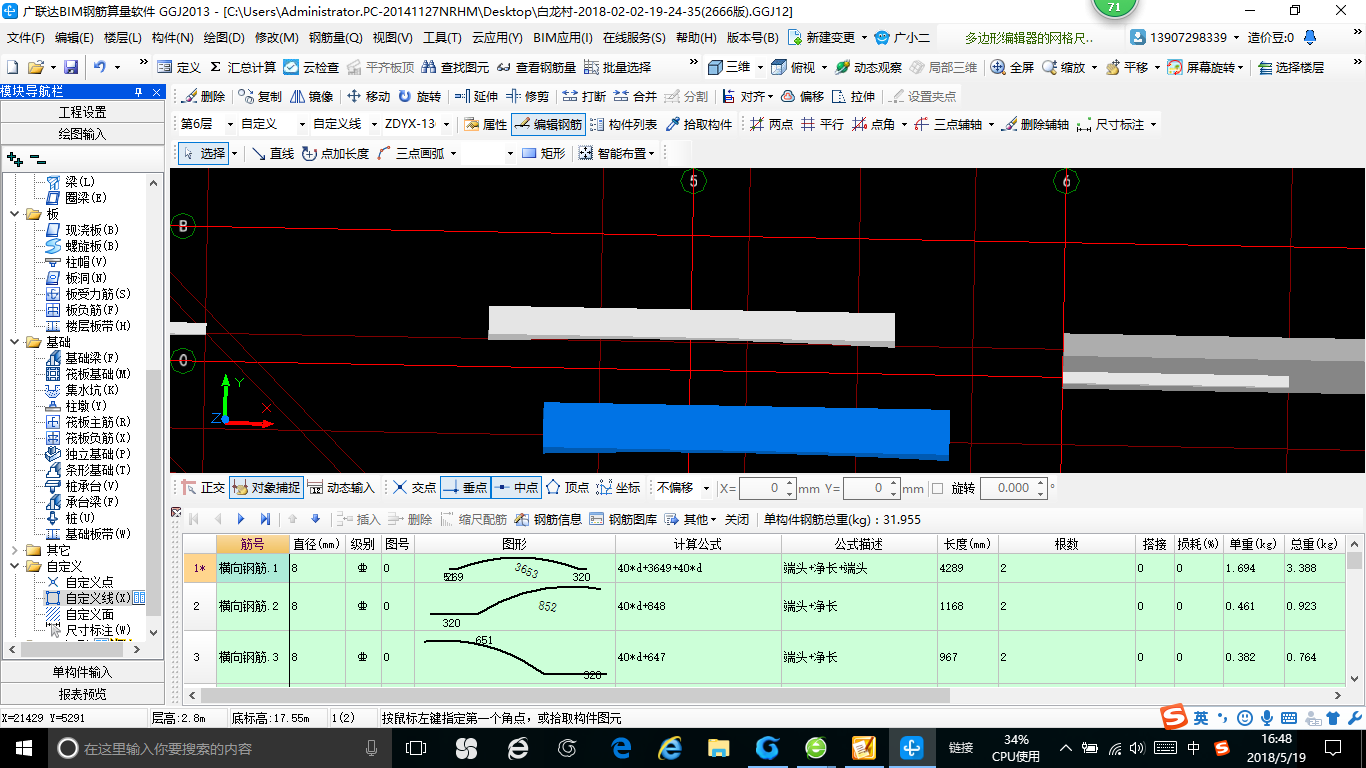Click the 删除 (delete) tool
1366x768 pixels.
(x=203, y=97)
